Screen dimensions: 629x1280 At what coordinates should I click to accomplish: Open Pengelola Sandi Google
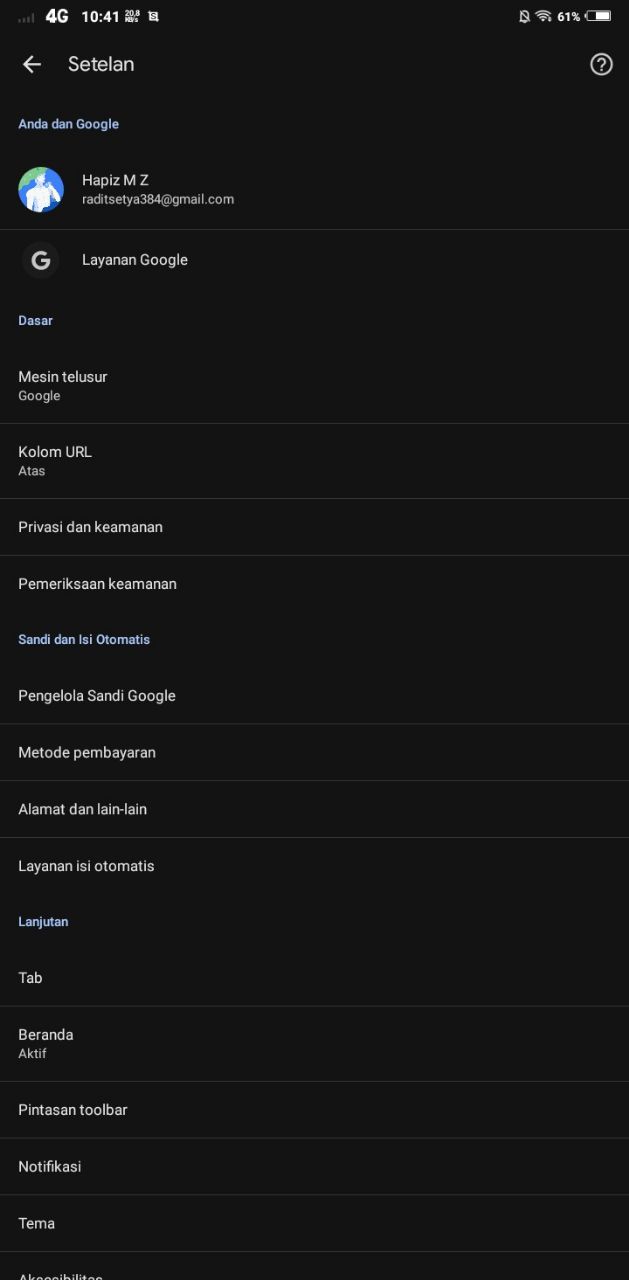coord(314,696)
